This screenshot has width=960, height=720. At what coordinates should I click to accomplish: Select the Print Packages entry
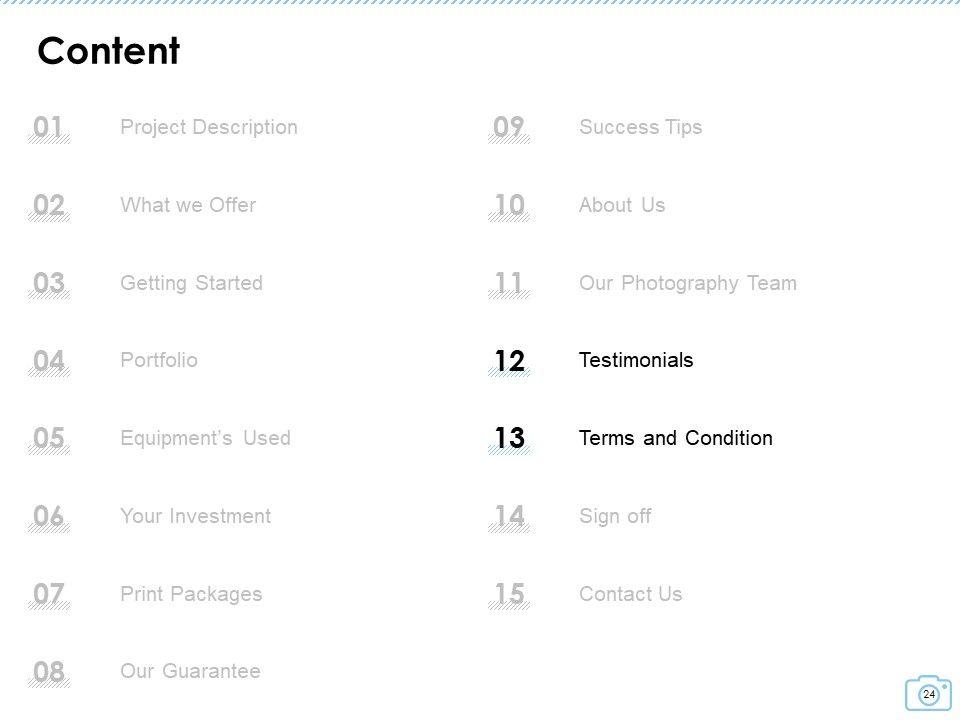(x=191, y=594)
